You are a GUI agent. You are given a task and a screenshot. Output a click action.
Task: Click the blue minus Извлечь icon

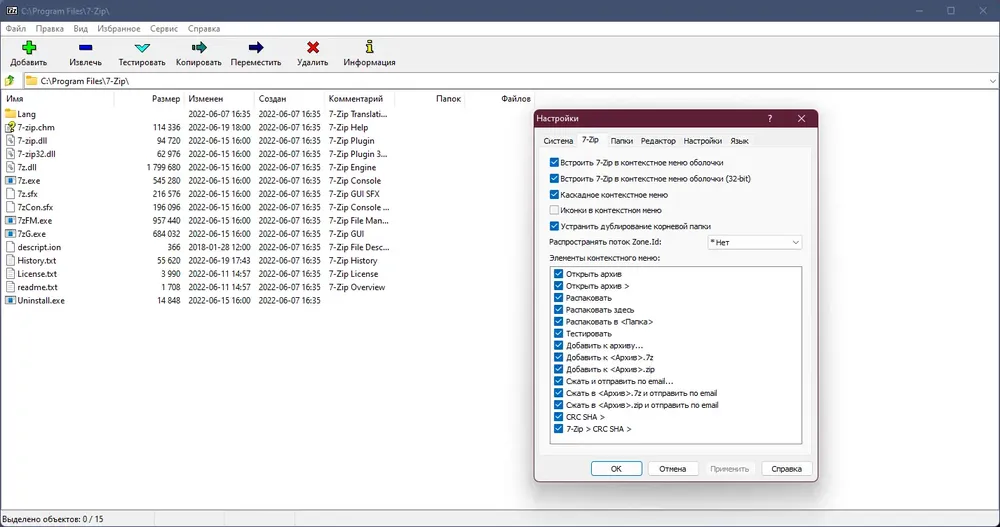pyautogui.click(x=85, y=48)
